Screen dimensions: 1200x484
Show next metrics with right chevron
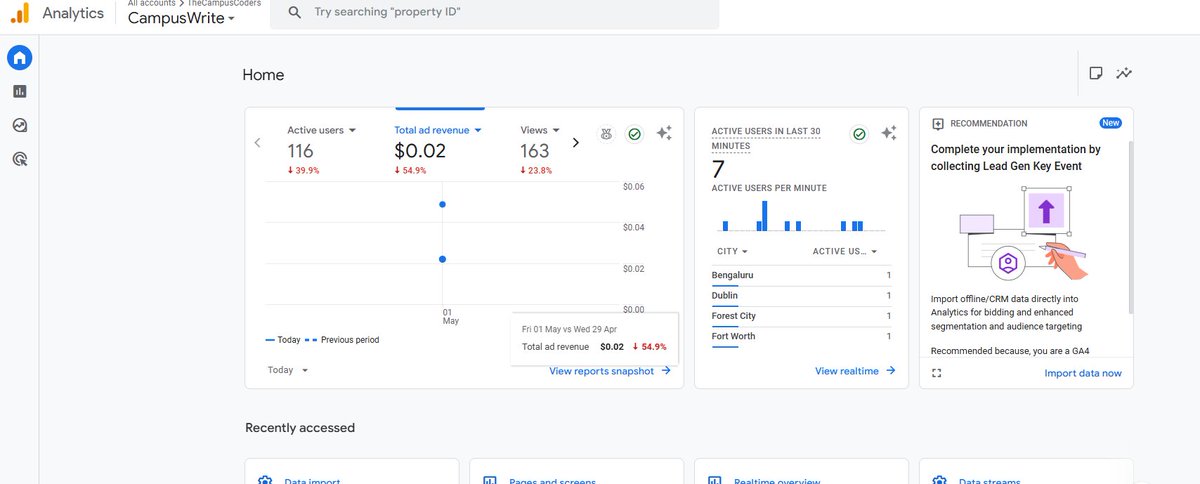(x=575, y=143)
